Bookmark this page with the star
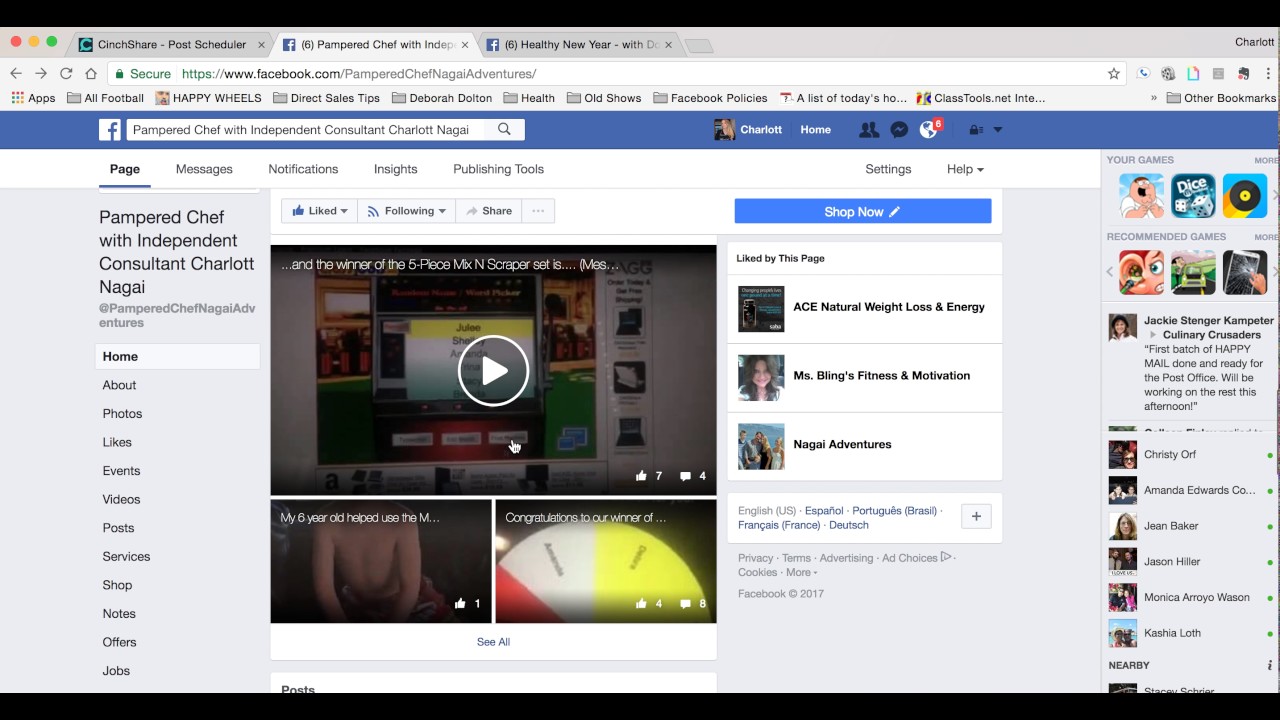This screenshot has height=720, width=1280. pos(1114,73)
